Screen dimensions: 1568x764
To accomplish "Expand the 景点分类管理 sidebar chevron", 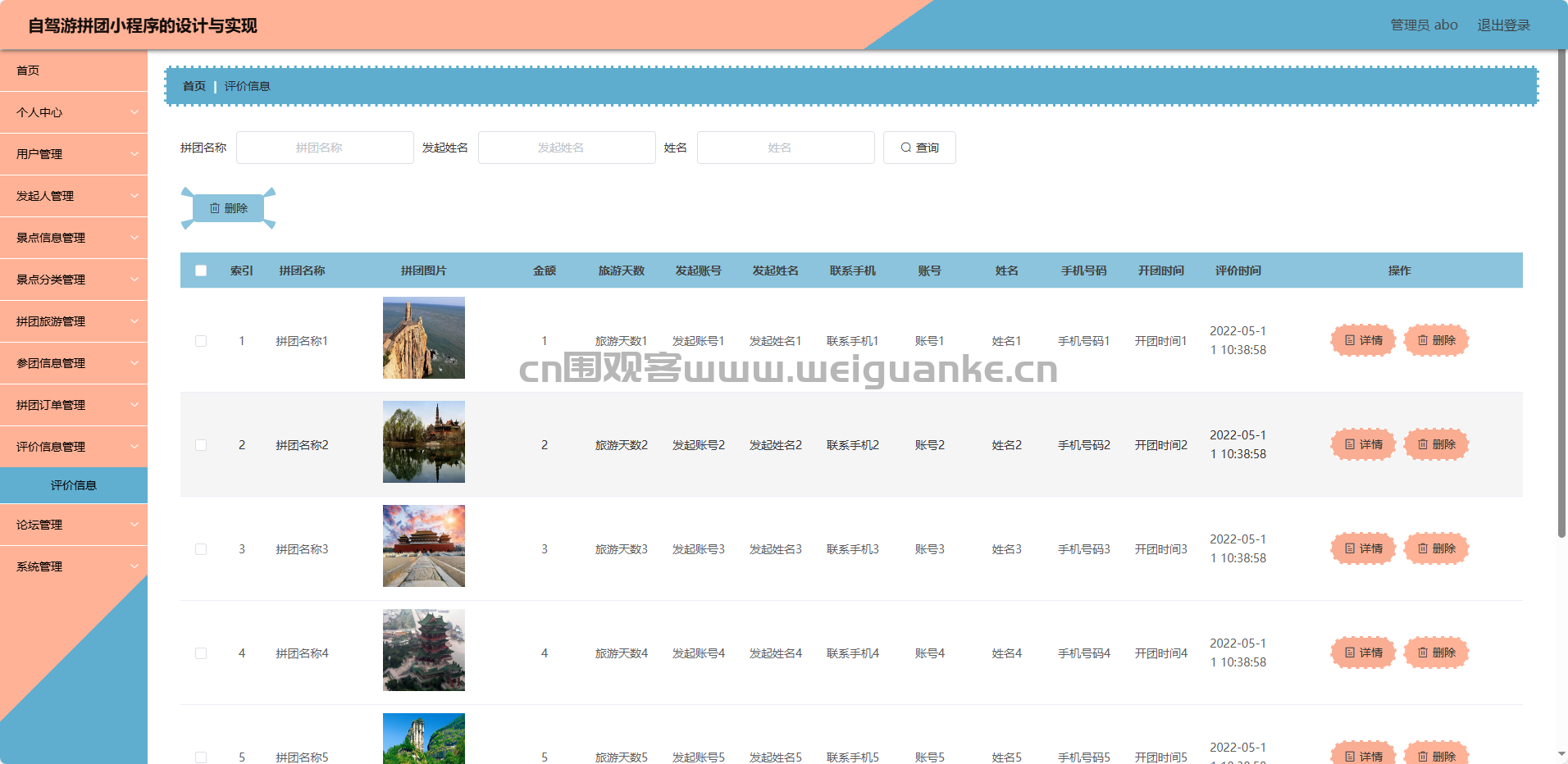I will 134,280.
